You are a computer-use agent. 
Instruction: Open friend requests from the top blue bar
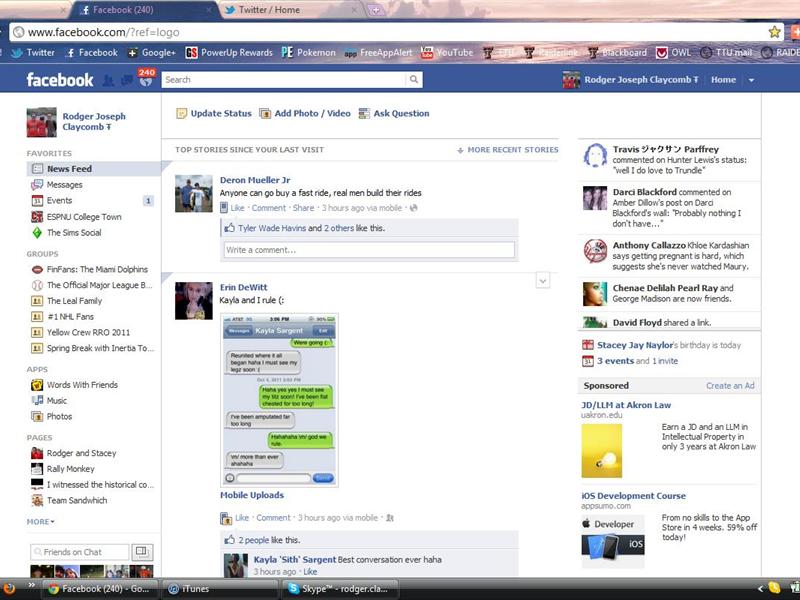pyautogui.click(x=107, y=80)
